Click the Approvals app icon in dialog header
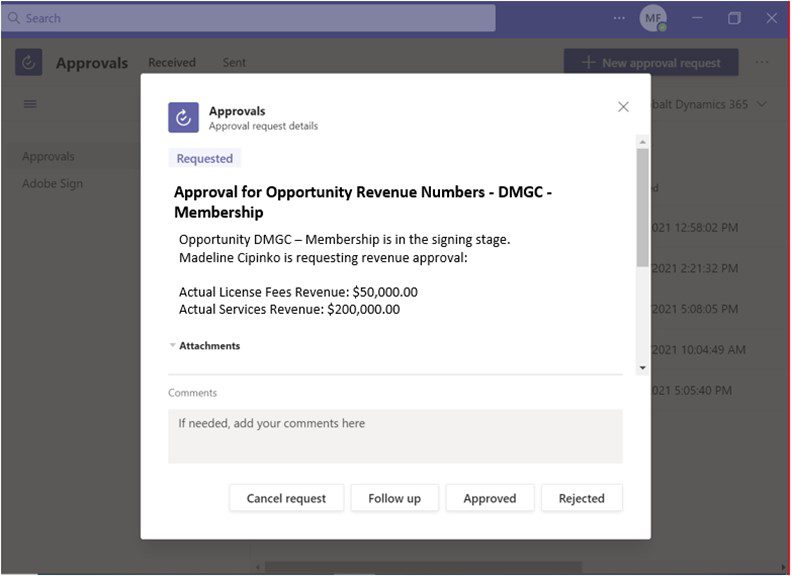 click(183, 117)
